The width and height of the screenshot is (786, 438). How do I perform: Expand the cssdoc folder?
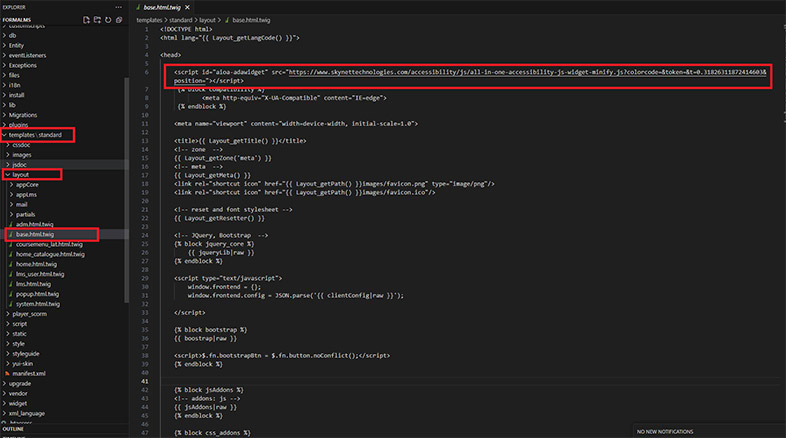21,145
